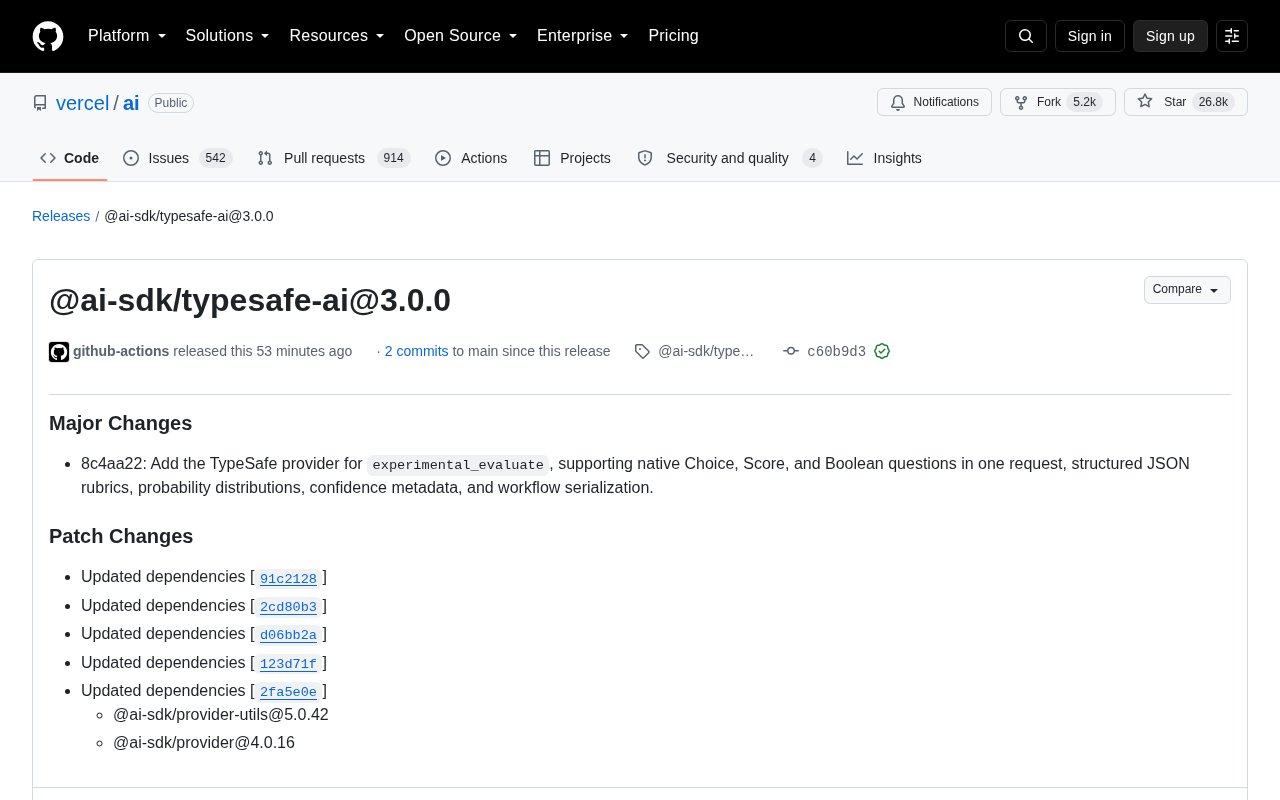Screen dimensions: 1280x800
Task: Click the Sign up button
Action: pyautogui.click(x=1170, y=36)
